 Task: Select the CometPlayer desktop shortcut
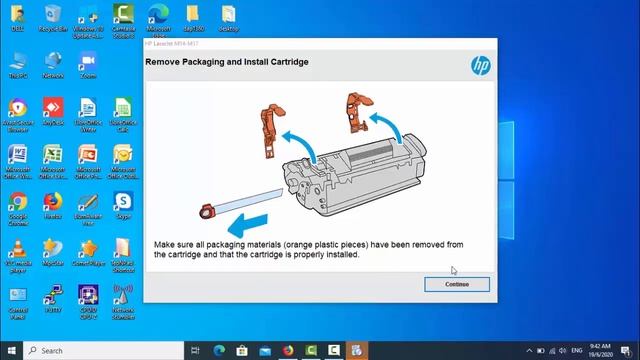coord(88,253)
